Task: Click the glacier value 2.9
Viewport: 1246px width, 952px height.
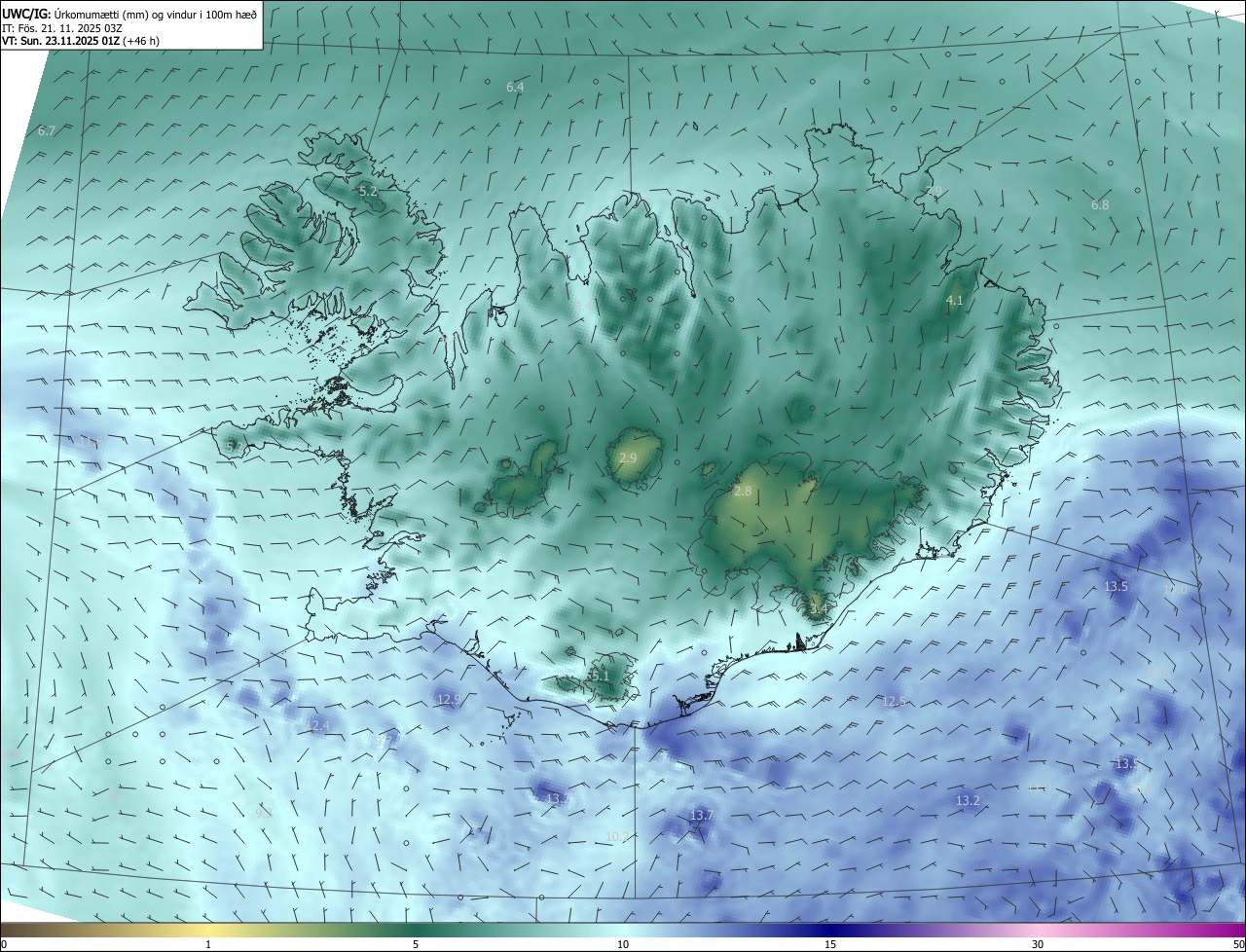Action: [628, 458]
